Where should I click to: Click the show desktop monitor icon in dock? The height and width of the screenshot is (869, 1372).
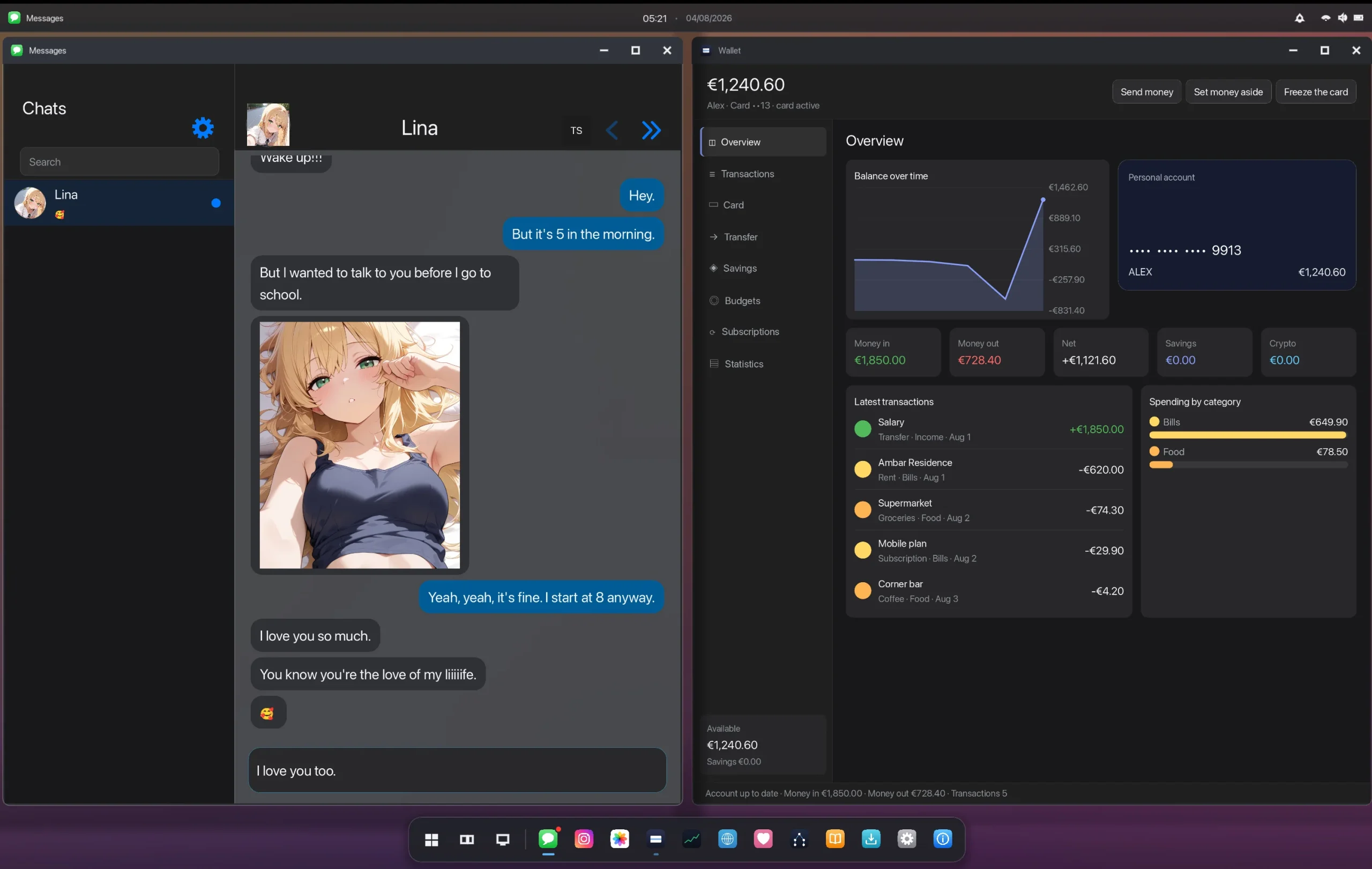click(503, 840)
